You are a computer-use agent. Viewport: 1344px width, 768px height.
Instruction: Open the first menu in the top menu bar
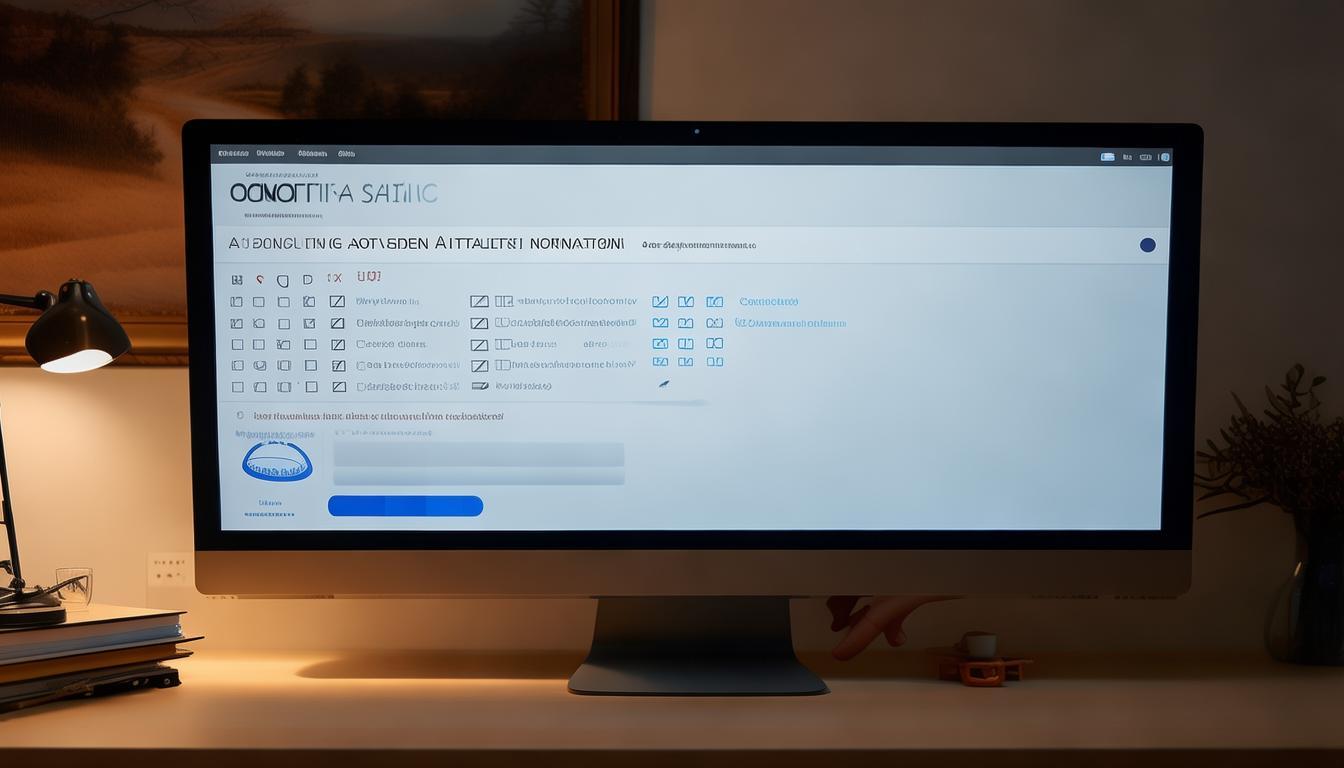[x=233, y=154]
